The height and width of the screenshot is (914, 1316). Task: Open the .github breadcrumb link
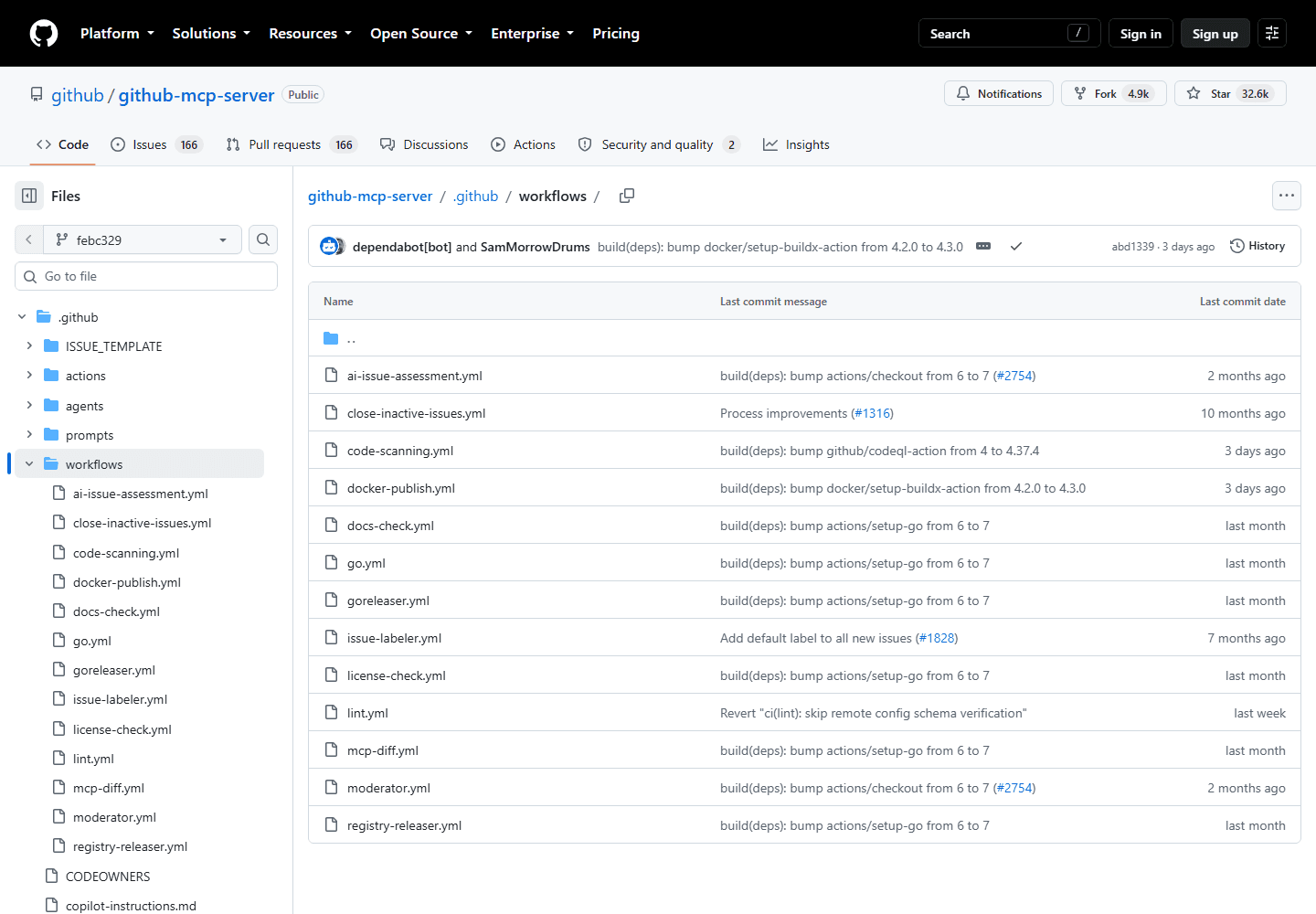tap(475, 196)
